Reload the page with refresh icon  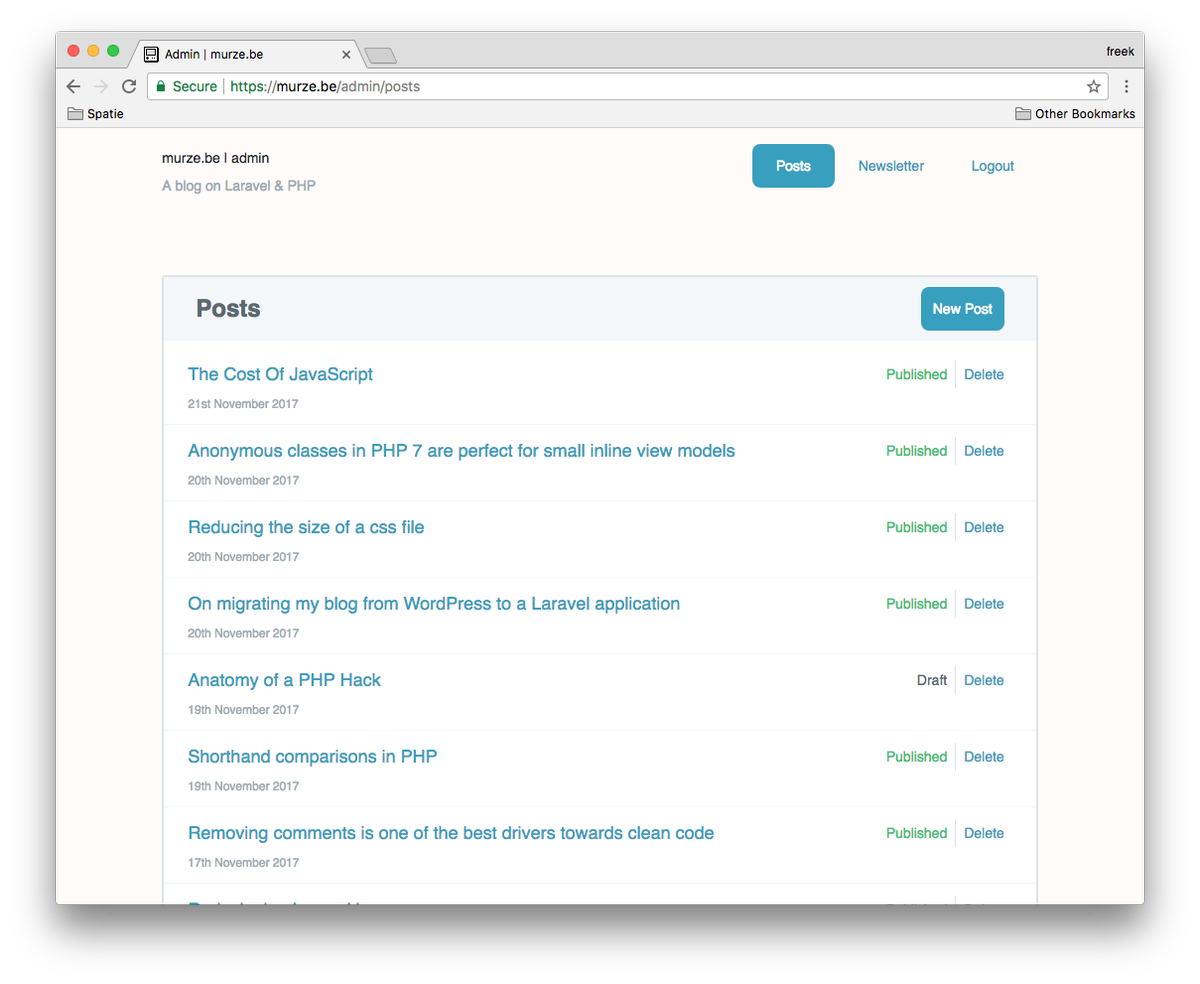click(x=129, y=87)
